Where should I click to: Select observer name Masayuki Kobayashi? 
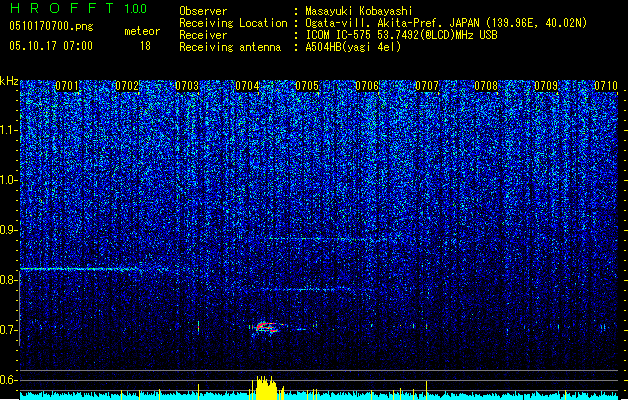coord(359,11)
